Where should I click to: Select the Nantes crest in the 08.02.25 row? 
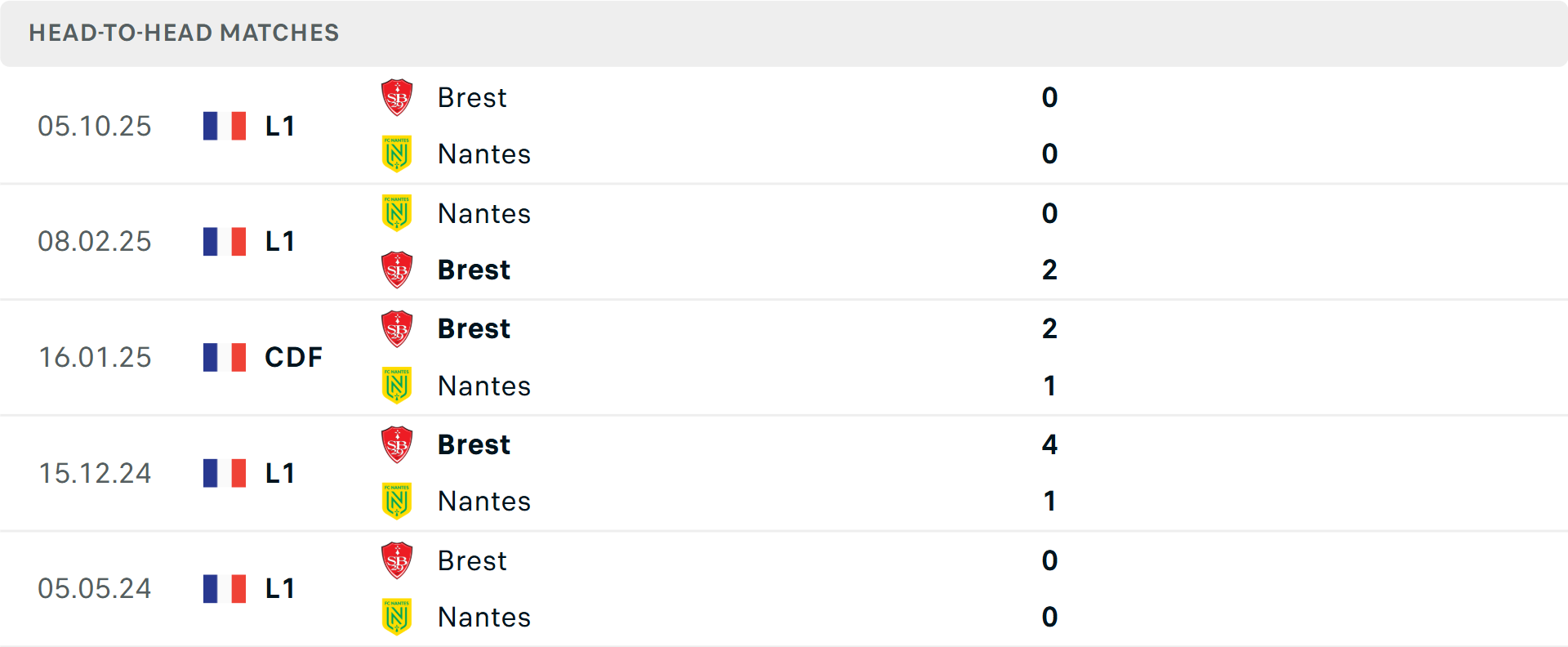click(x=398, y=213)
